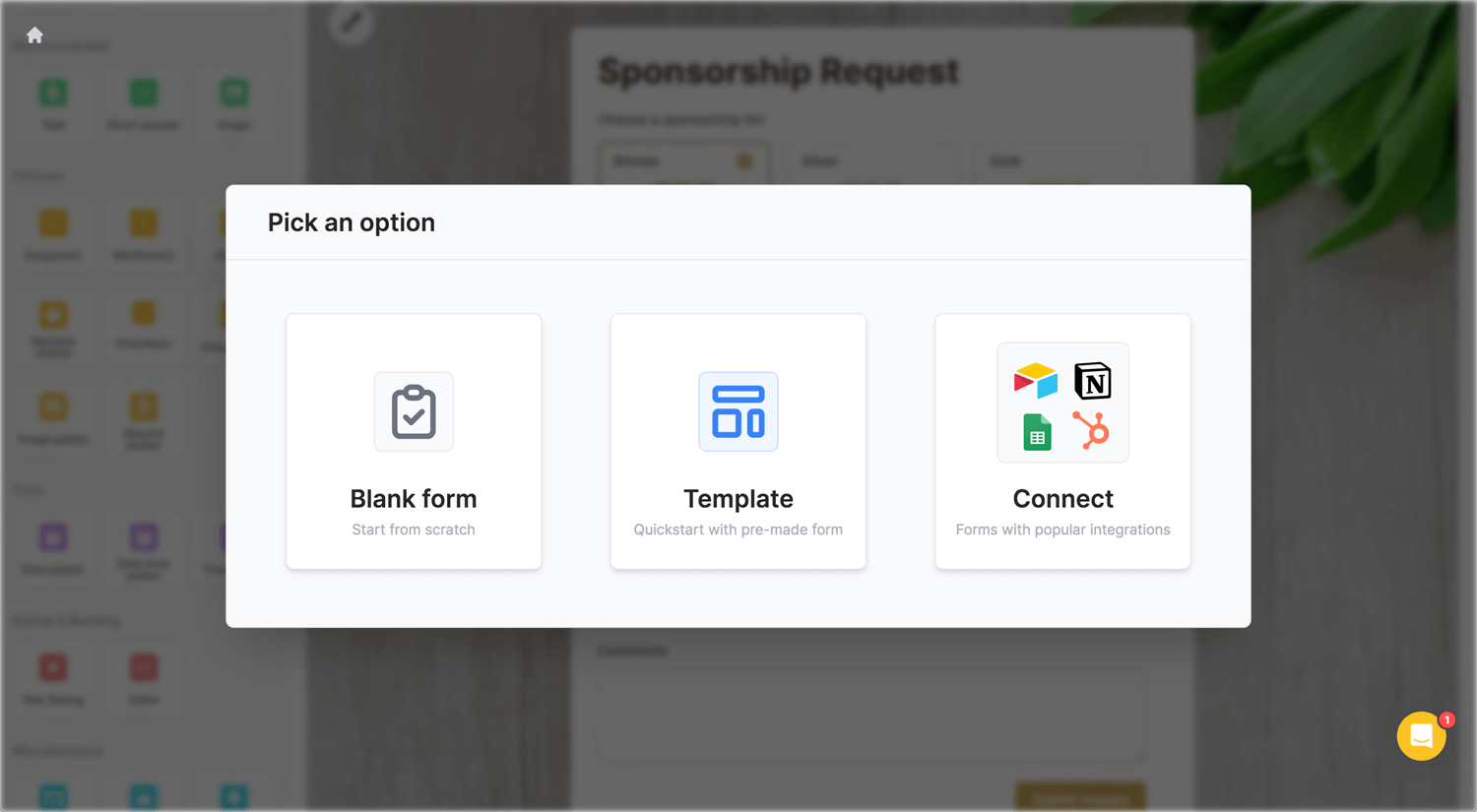Click the Google Sheets logo icon

(1037, 432)
